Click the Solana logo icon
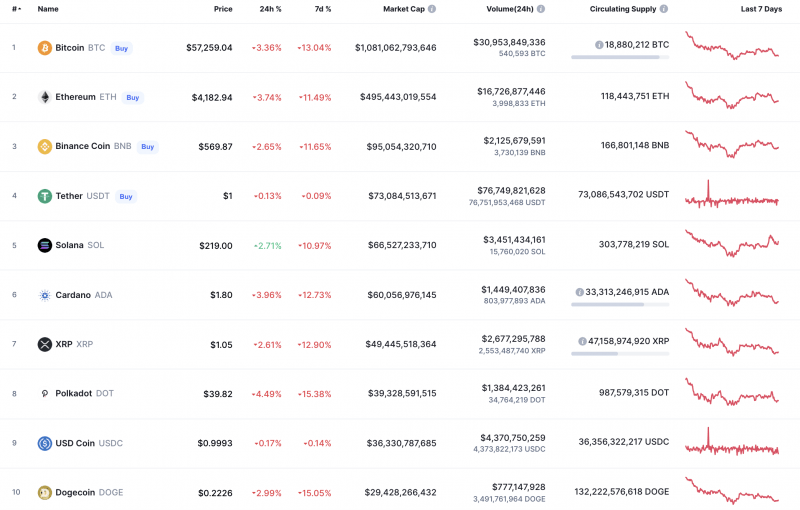 (44, 245)
